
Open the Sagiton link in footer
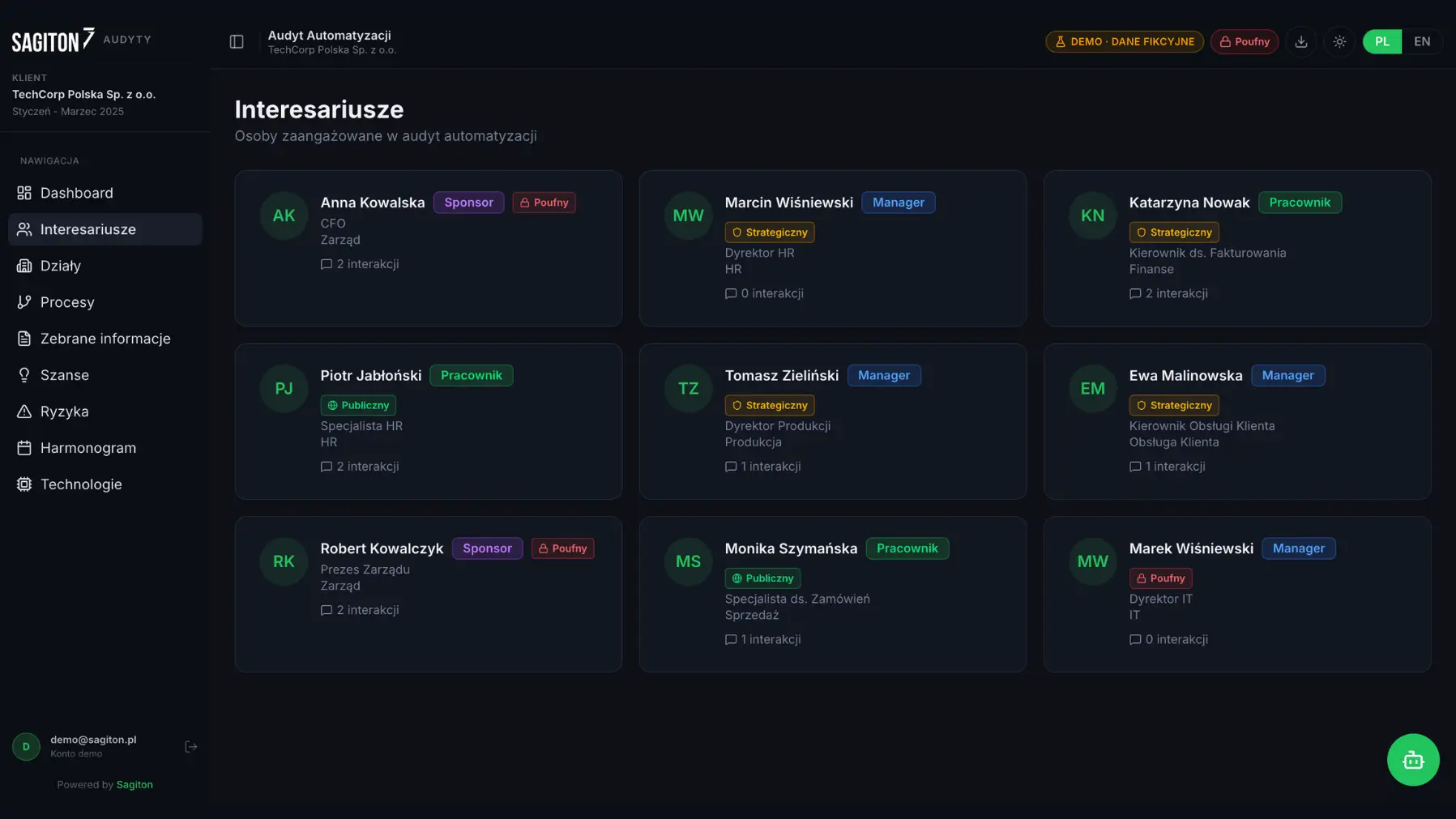(x=134, y=784)
